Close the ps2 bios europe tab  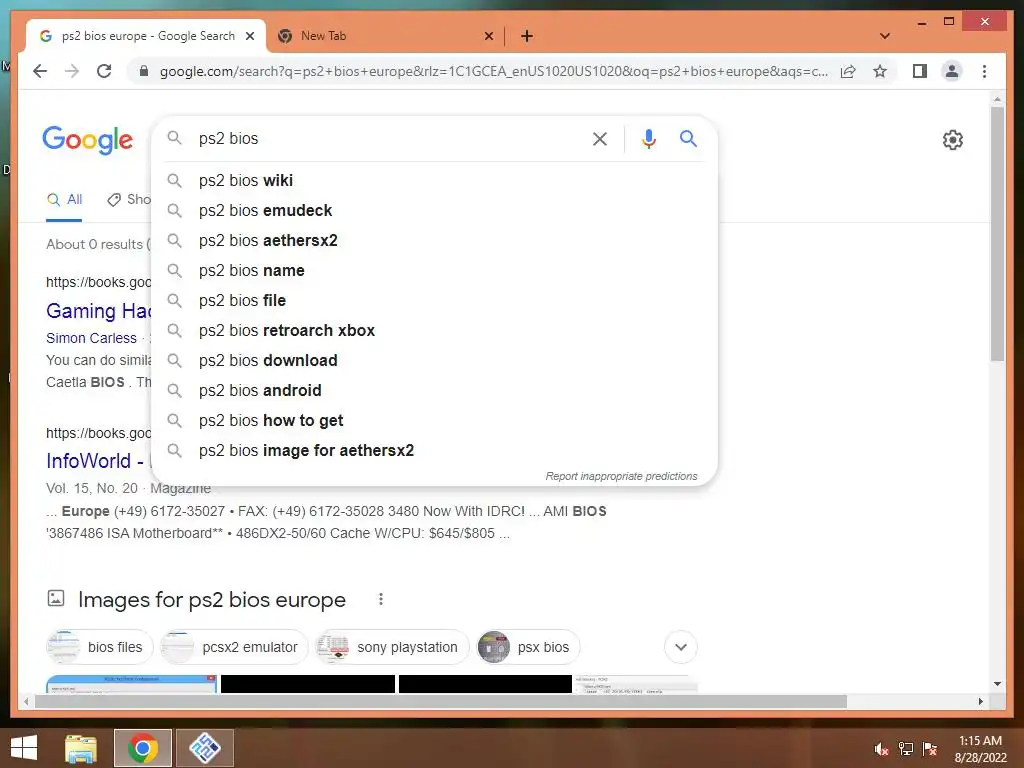(x=249, y=36)
